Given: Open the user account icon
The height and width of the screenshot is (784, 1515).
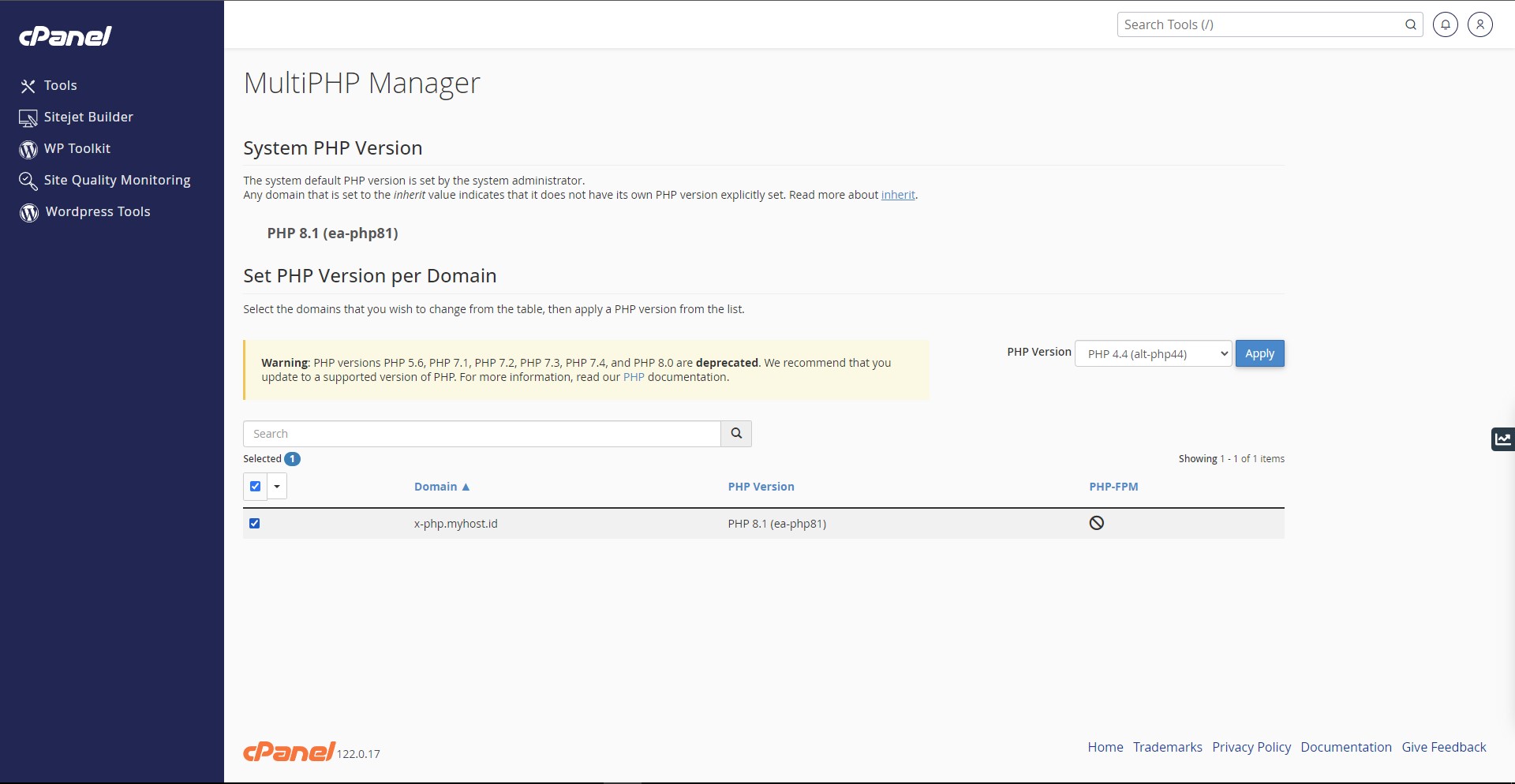Looking at the screenshot, I should [x=1479, y=24].
